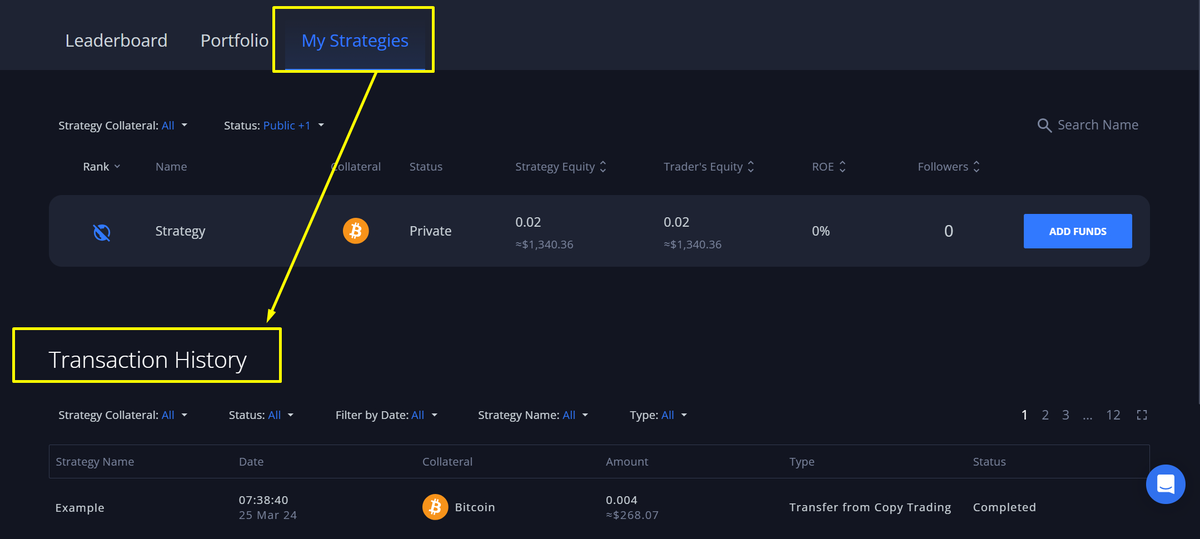1200x539 pixels.
Task: Open the Strategy Name filter dropdown
Action: pyautogui.click(x=533, y=415)
